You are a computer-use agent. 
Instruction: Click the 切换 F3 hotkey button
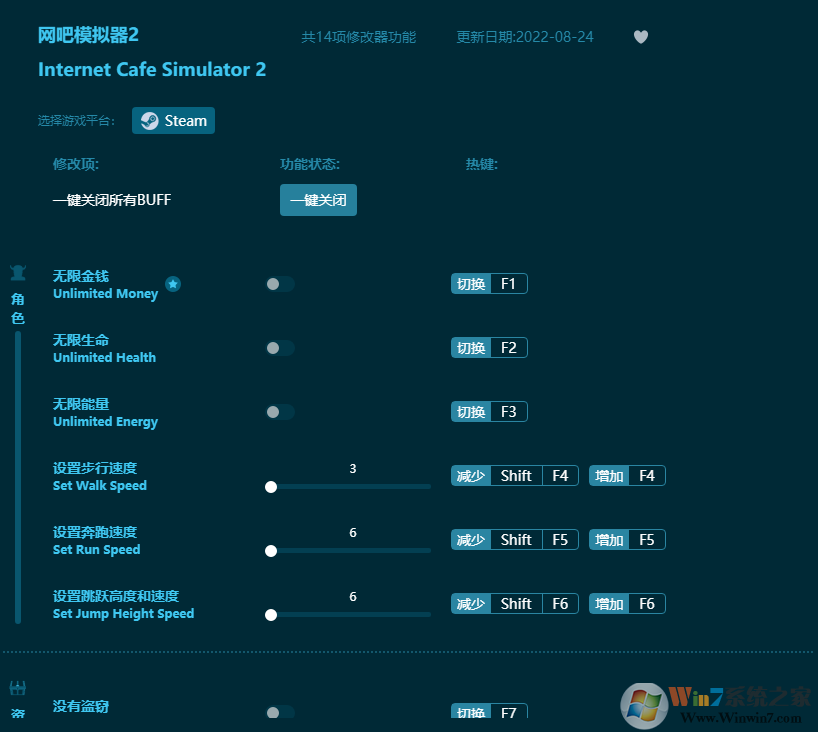489,412
